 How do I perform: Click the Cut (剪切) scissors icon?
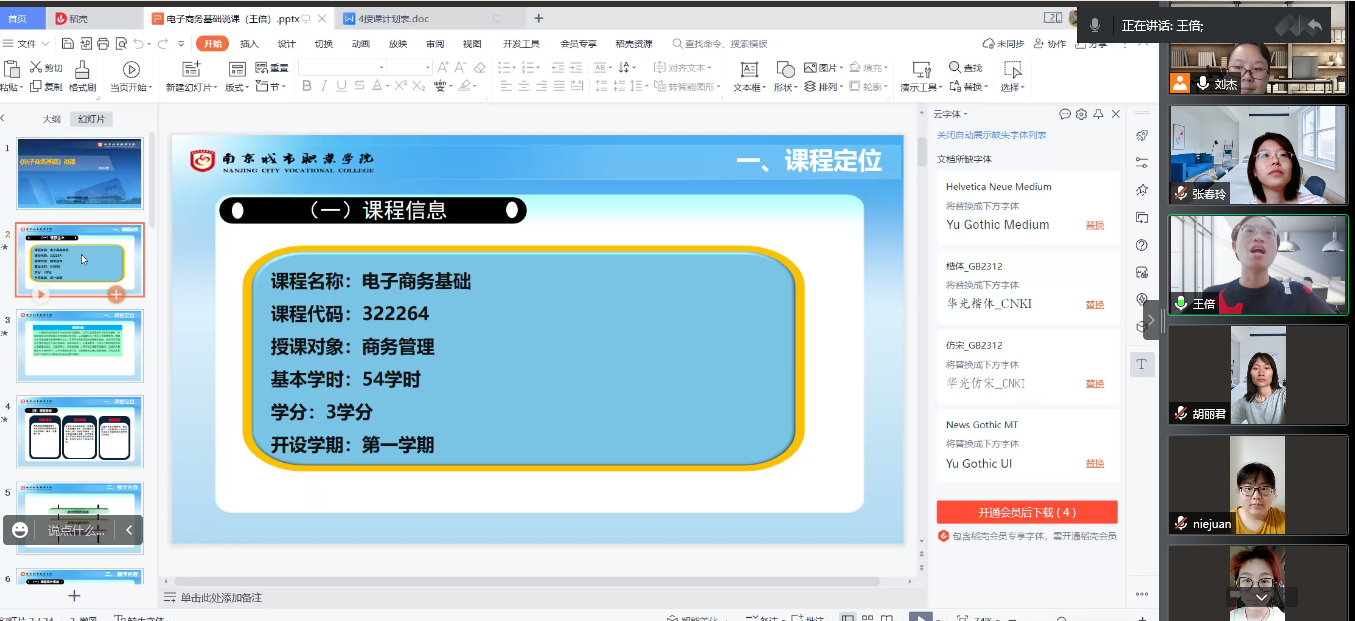36,68
